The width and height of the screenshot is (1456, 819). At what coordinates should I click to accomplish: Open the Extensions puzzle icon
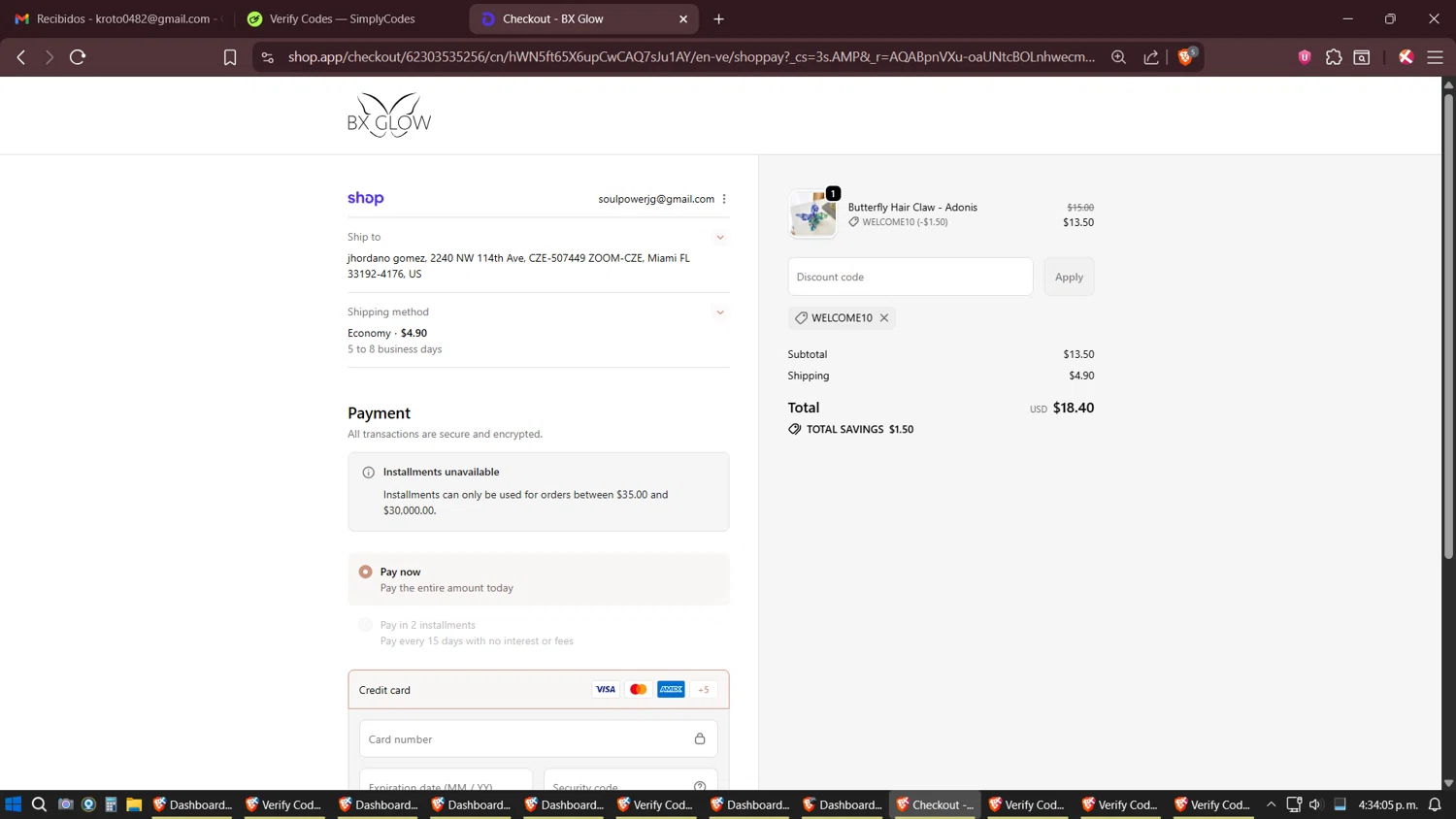point(1334,57)
